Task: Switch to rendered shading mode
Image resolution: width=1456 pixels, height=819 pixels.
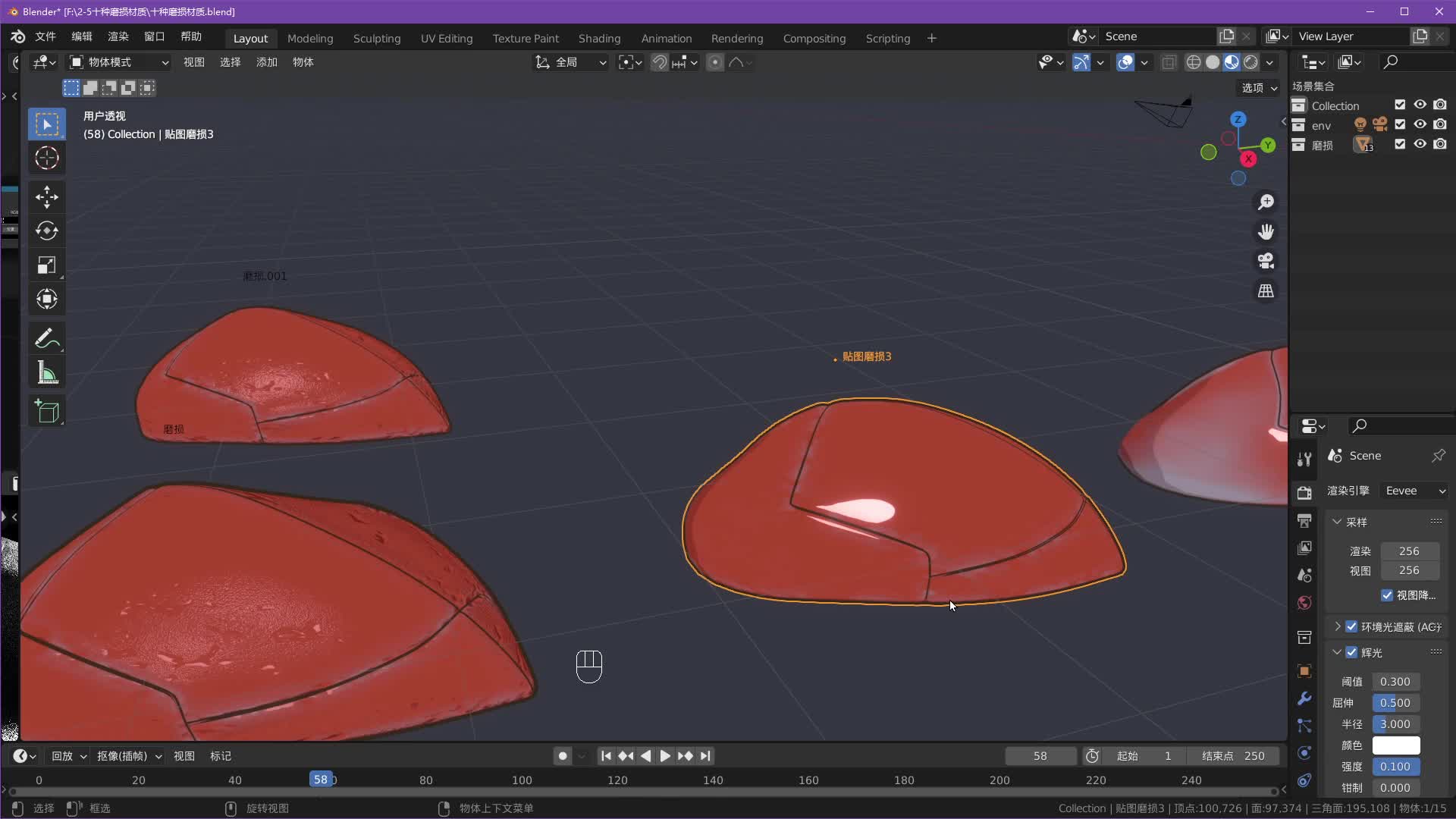Action: pos(1250,62)
